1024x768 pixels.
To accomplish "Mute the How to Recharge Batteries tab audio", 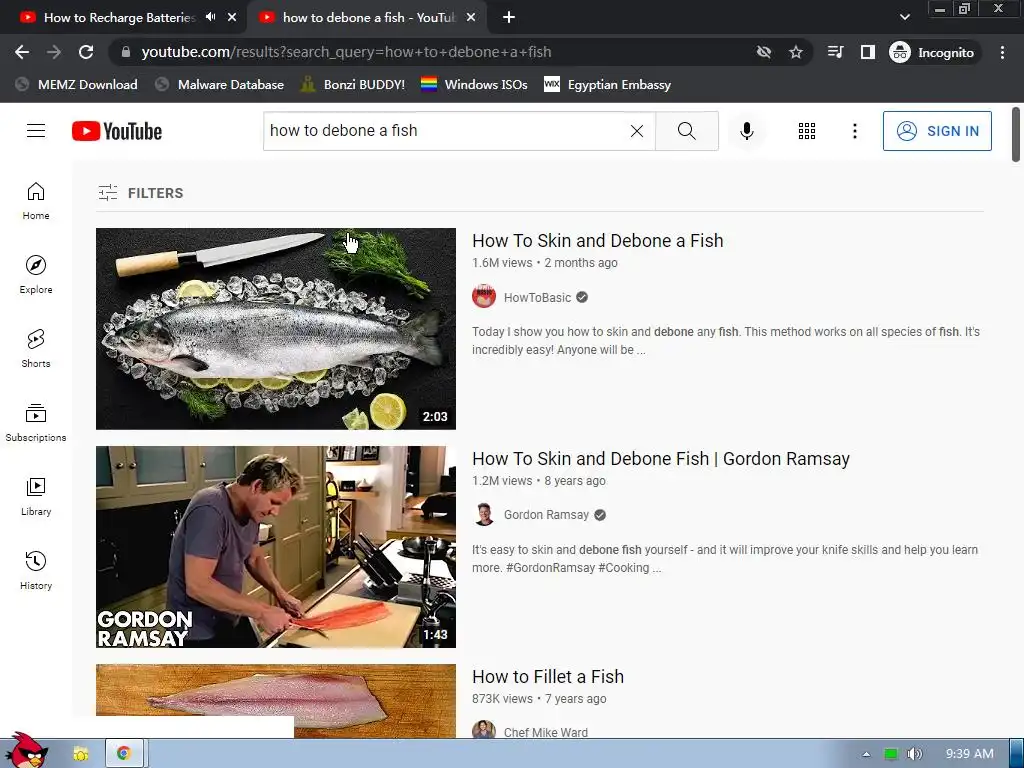I will click(210, 17).
